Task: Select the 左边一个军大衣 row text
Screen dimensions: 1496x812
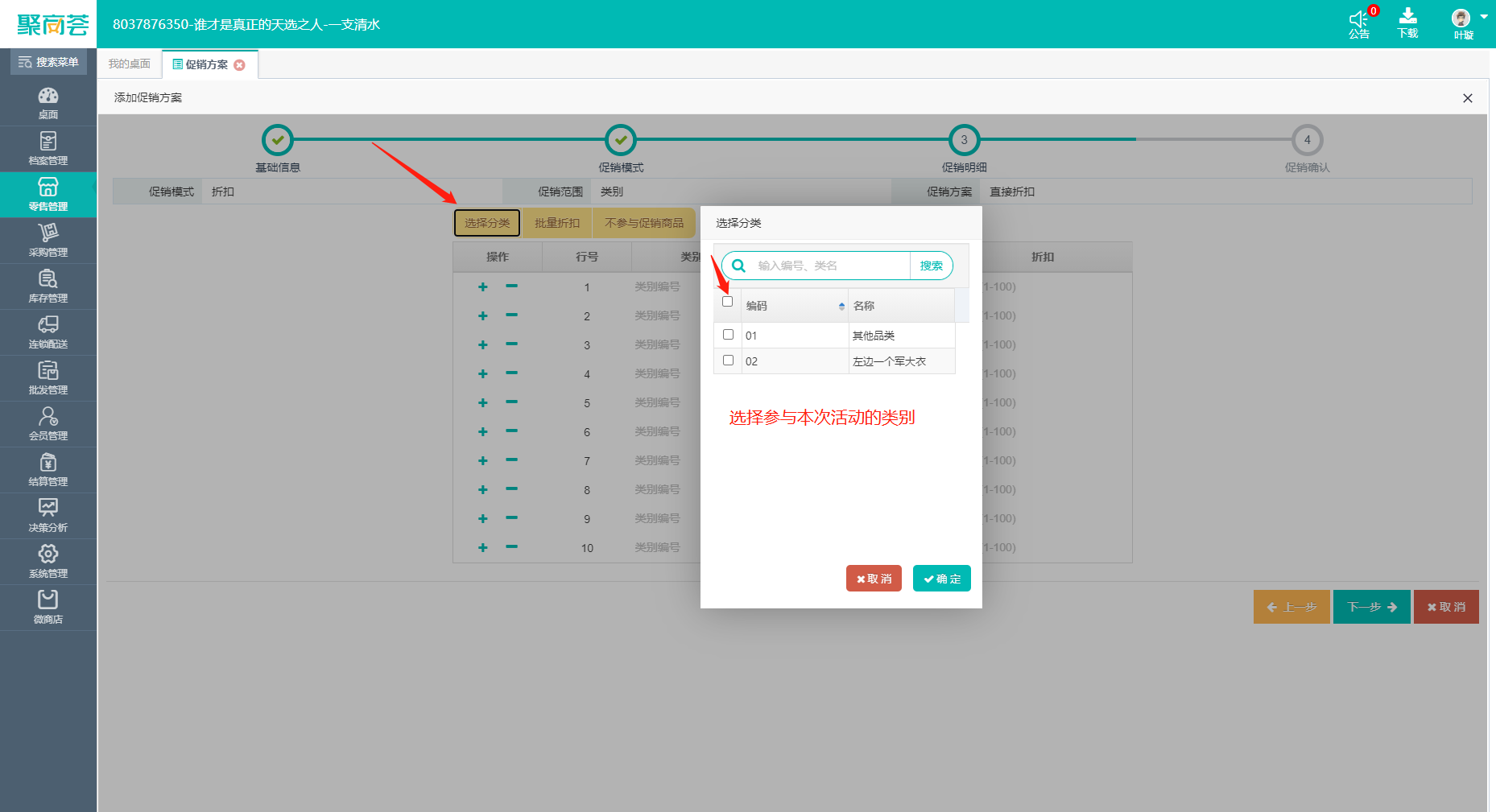Action: point(890,361)
